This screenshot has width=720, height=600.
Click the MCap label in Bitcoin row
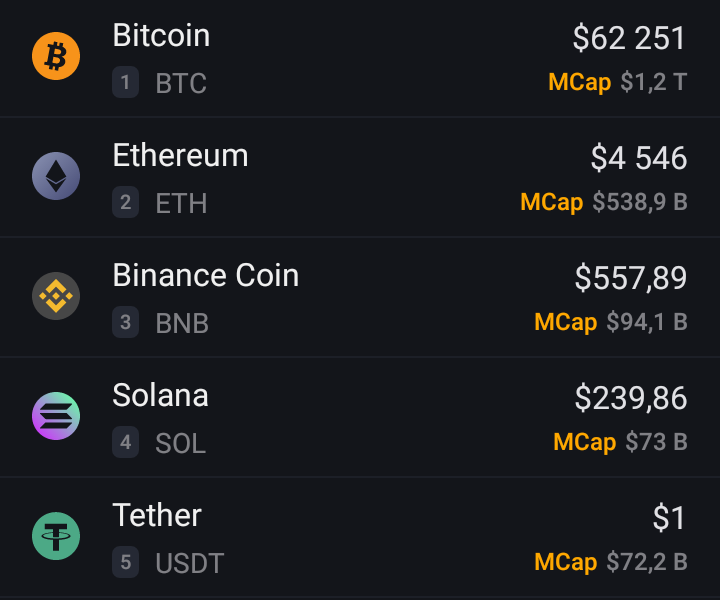click(579, 83)
